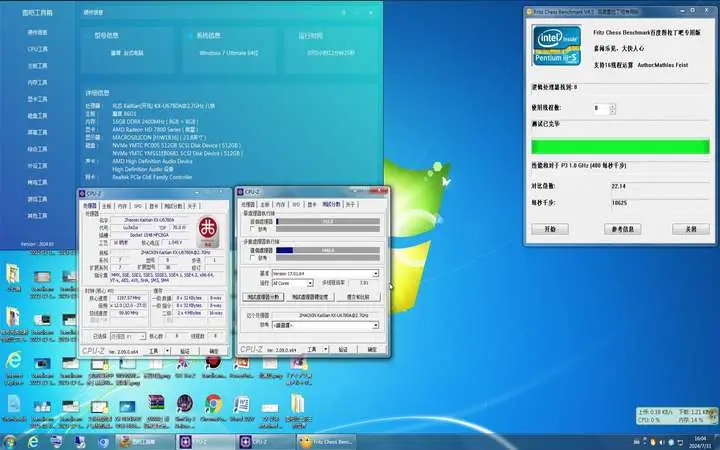Click CPU-Z title bar icon in processor window
The width and height of the screenshot is (720, 450).
tap(82, 193)
